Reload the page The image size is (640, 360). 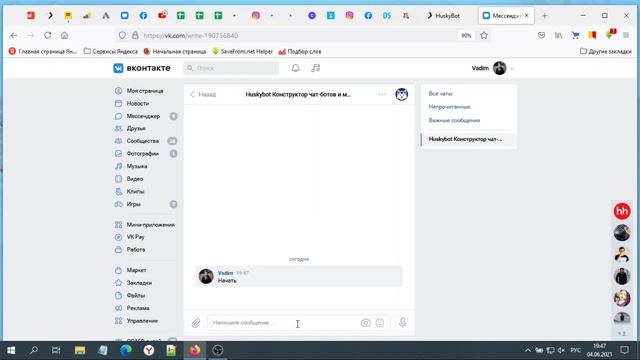click(48, 36)
